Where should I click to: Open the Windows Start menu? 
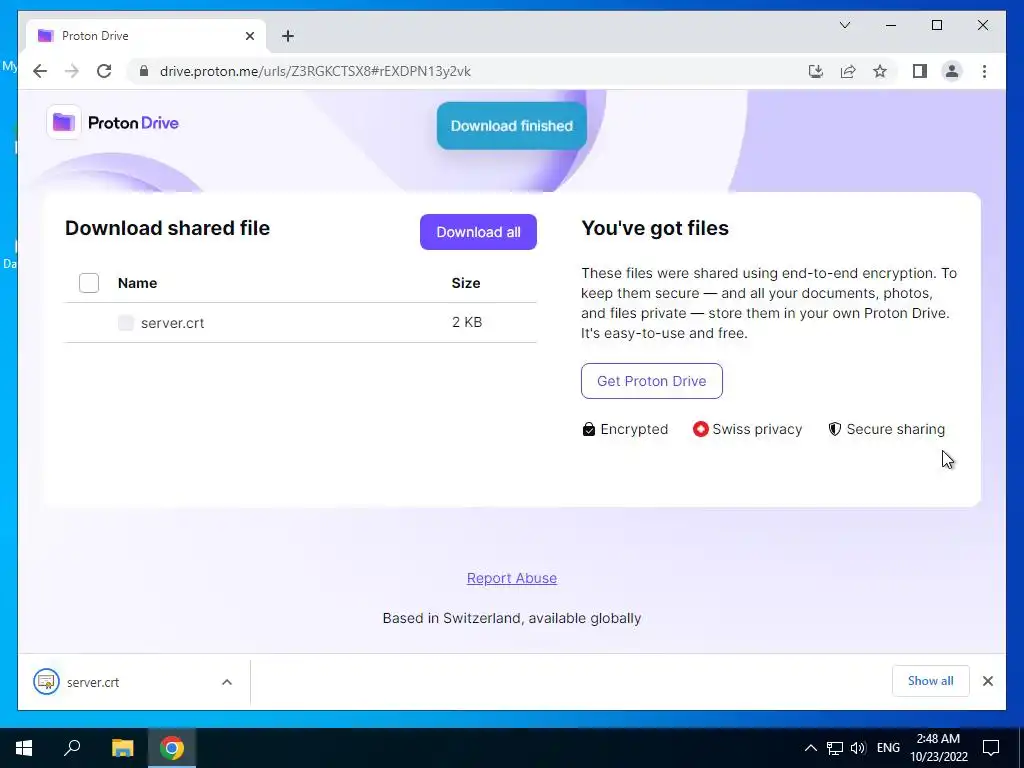pos(24,748)
